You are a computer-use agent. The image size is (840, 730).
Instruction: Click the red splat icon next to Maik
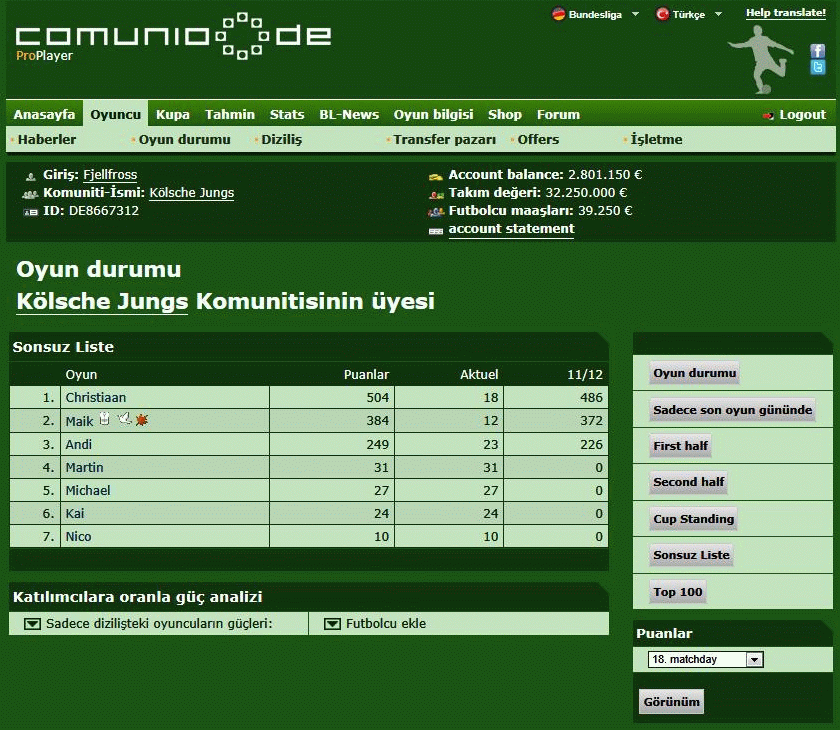(141, 420)
